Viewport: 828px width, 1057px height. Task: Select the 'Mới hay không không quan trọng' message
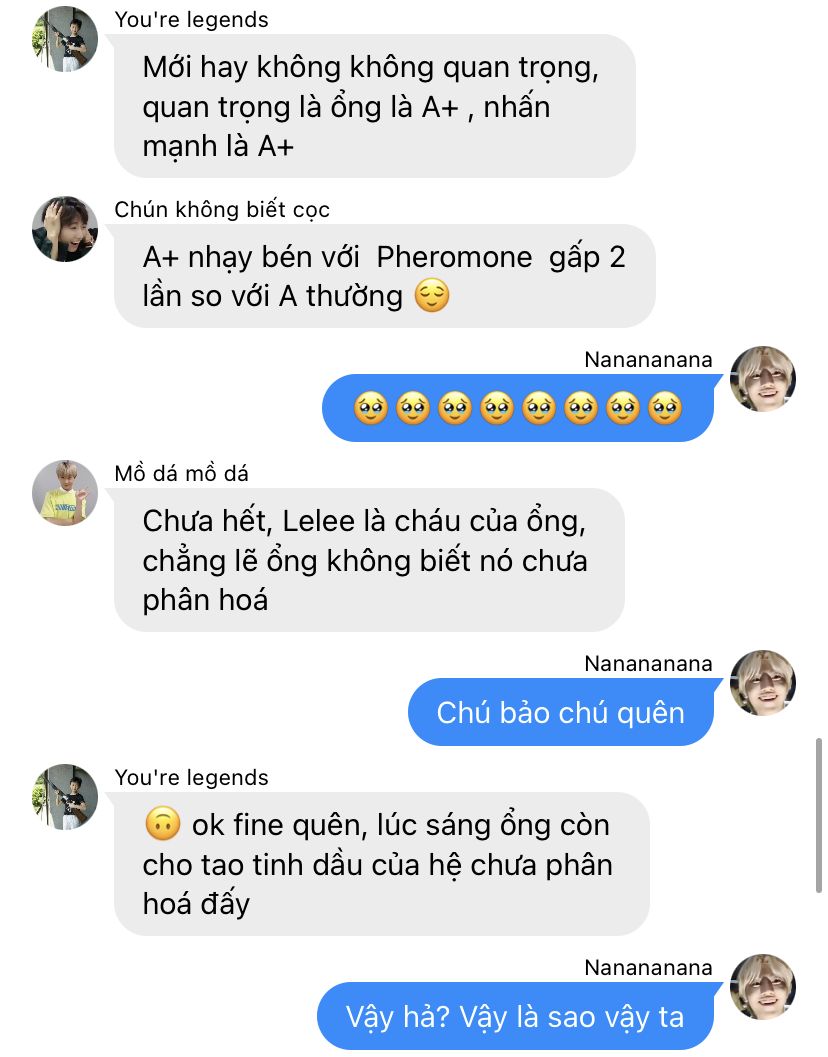[x=375, y=107]
